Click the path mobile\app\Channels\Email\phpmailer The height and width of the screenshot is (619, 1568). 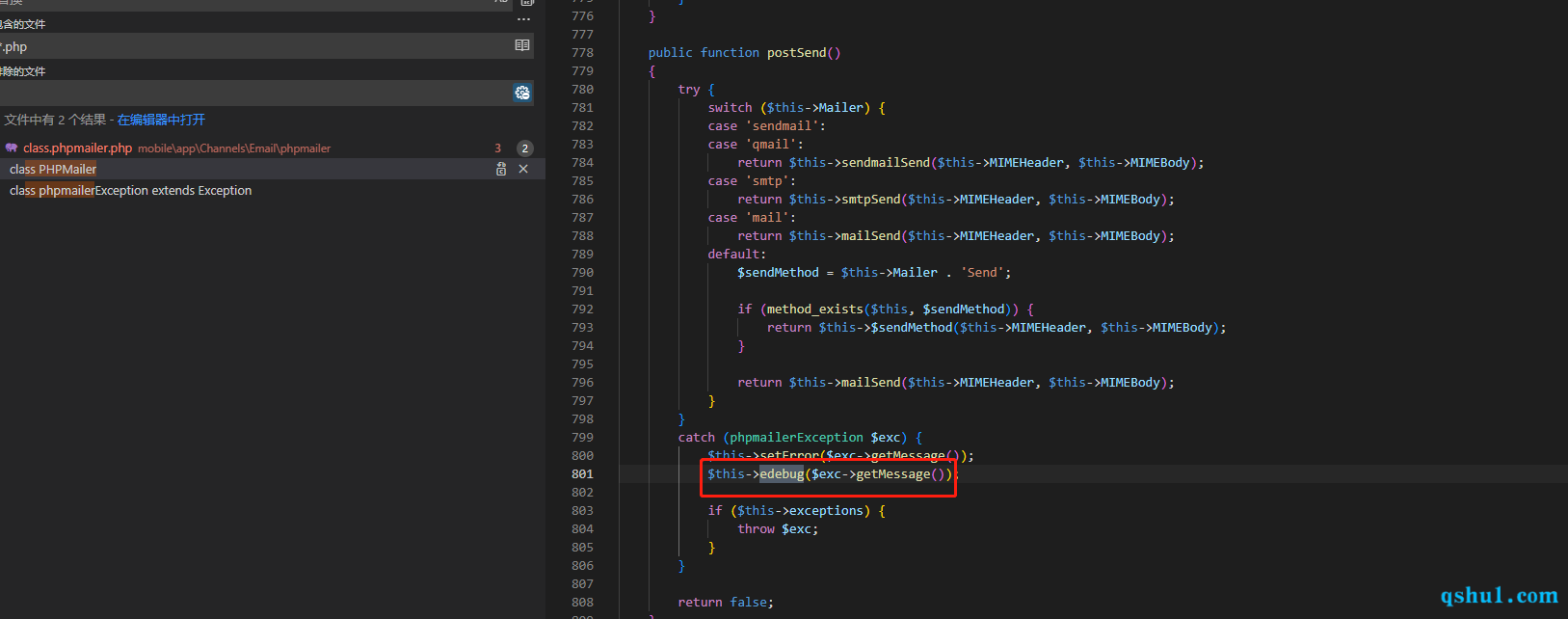pos(234,148)
